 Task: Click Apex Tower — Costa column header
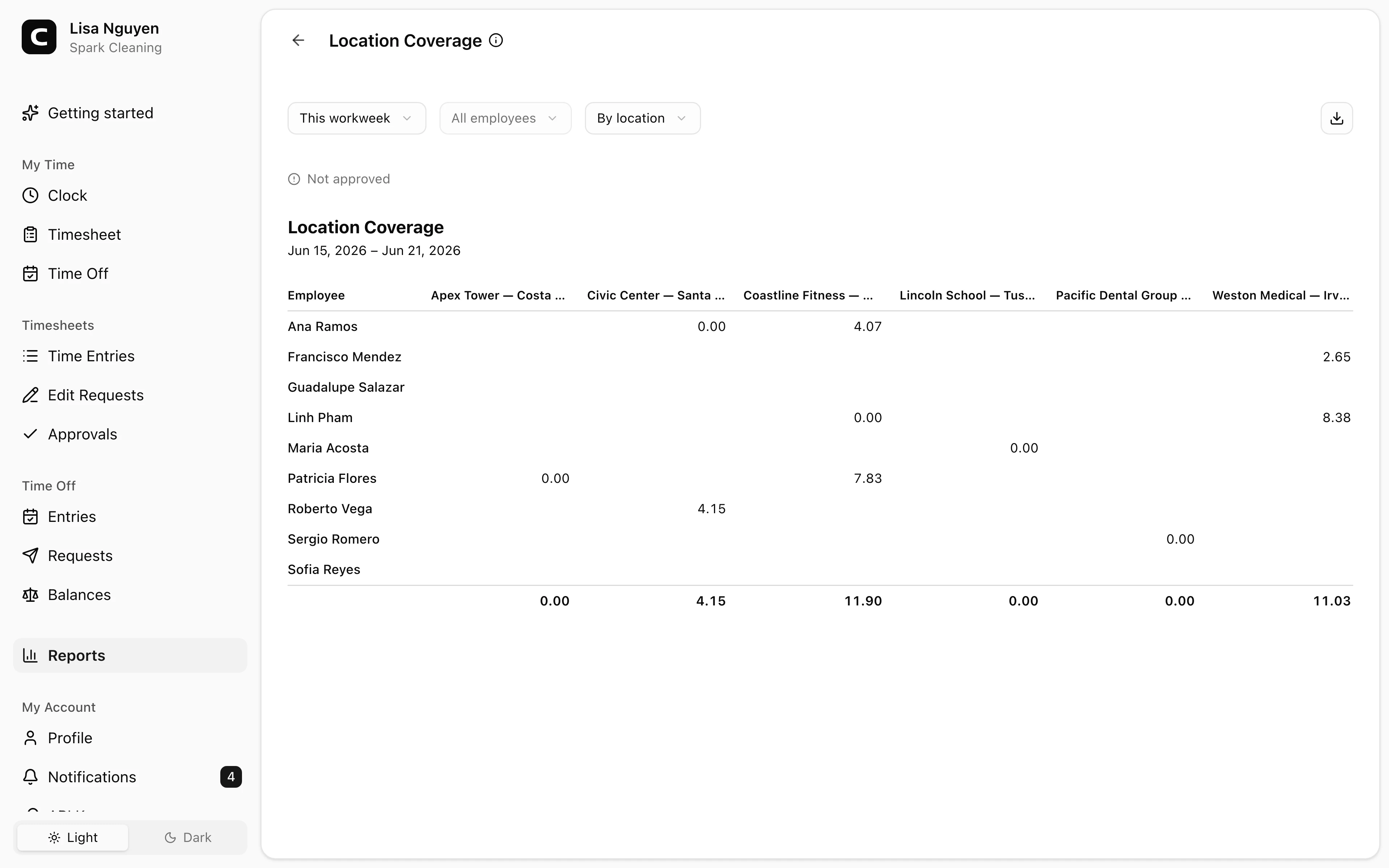coord(498,295)
